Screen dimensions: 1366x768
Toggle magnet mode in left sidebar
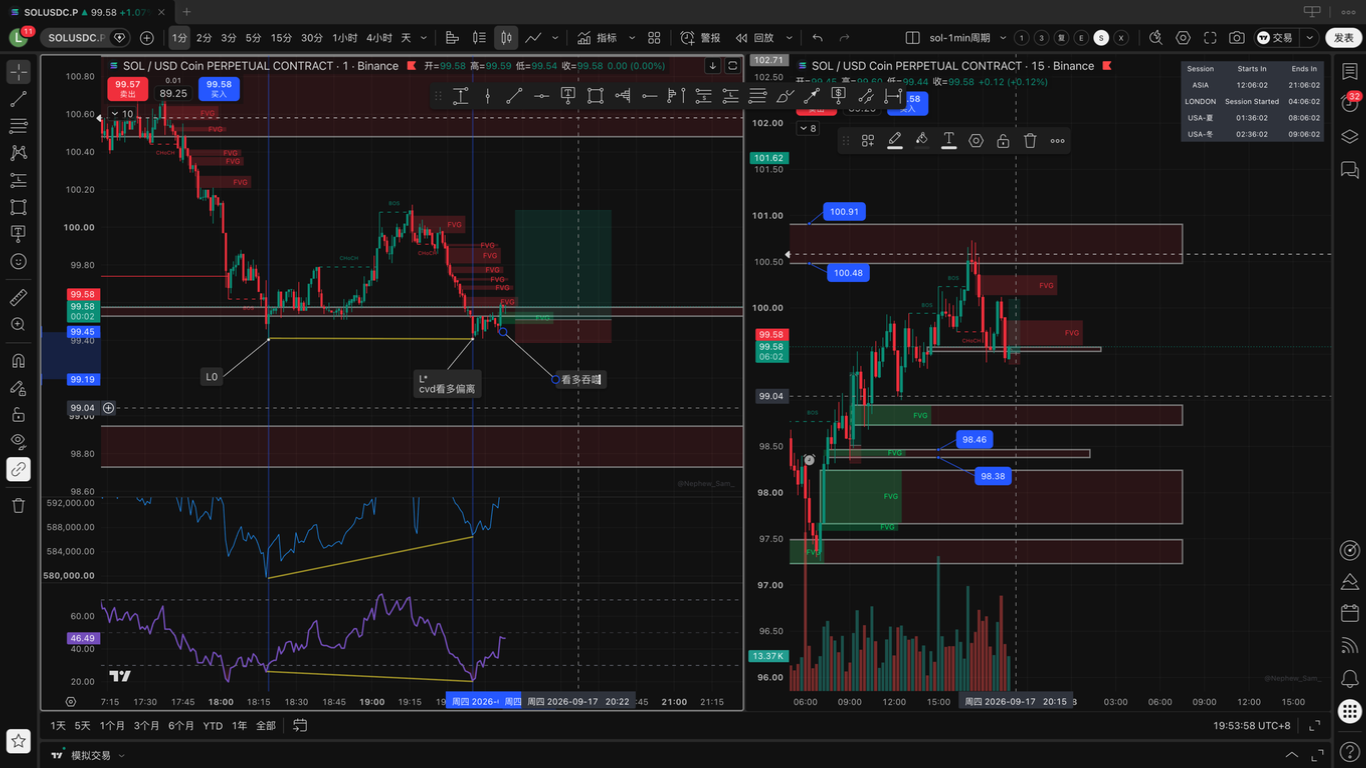coord(18,361)
